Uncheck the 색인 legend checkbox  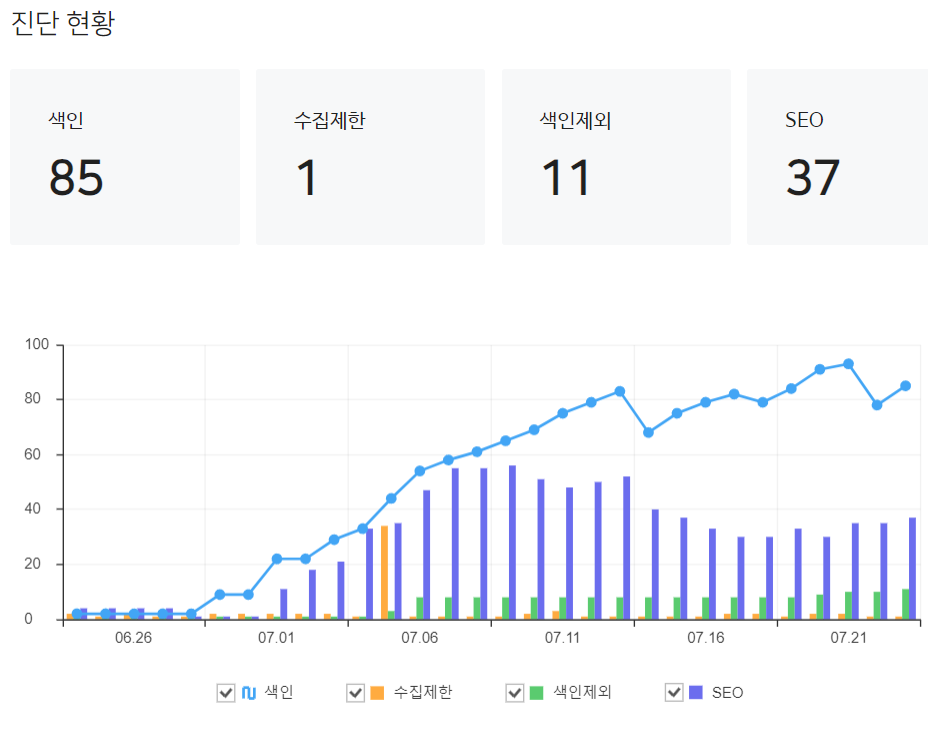226,691
